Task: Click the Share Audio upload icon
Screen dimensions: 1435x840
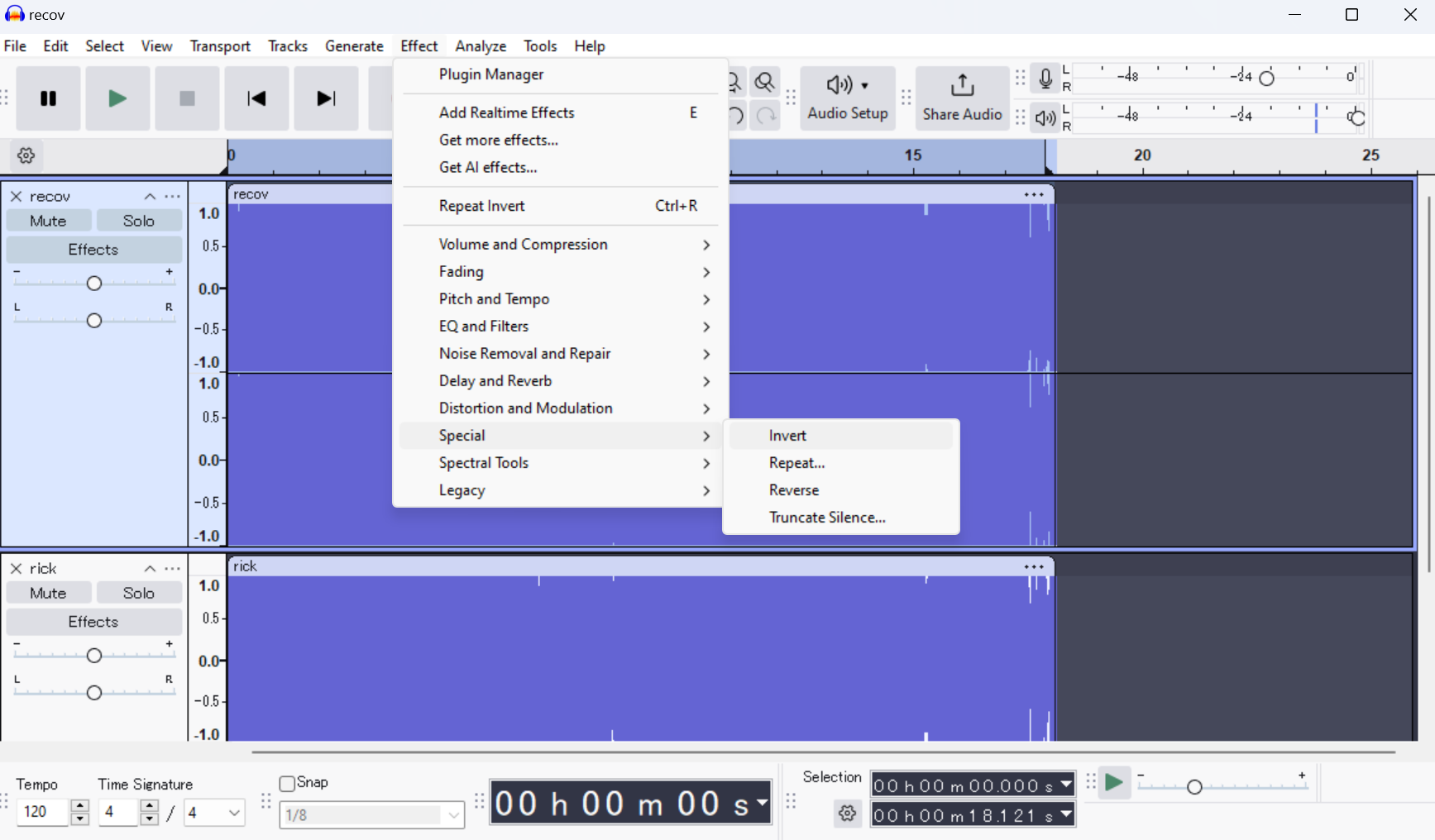Action: [962, 86]
